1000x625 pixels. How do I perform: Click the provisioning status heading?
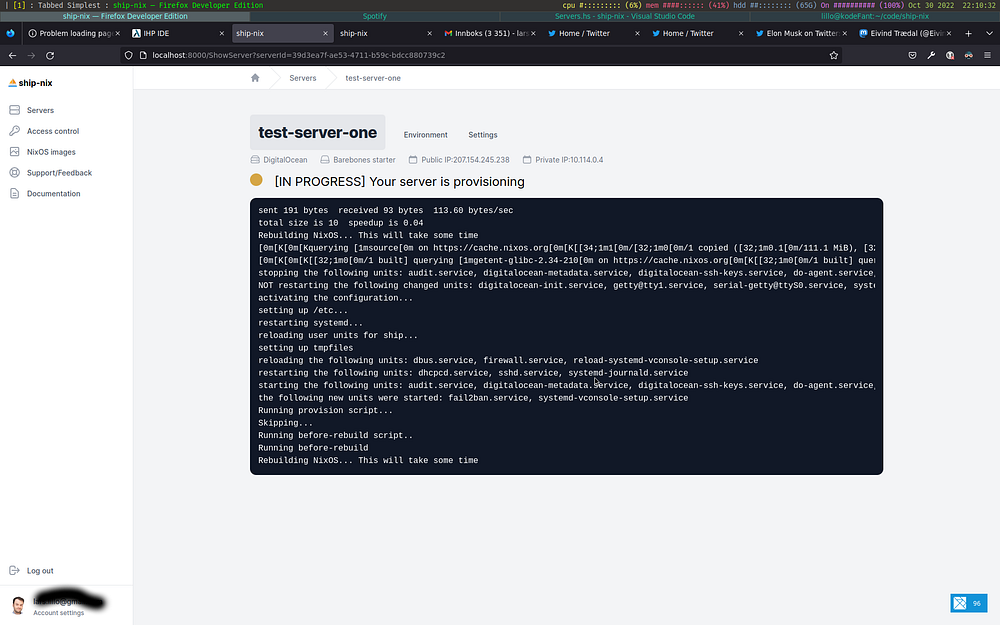pyautogui.click(x=399, y=182)
